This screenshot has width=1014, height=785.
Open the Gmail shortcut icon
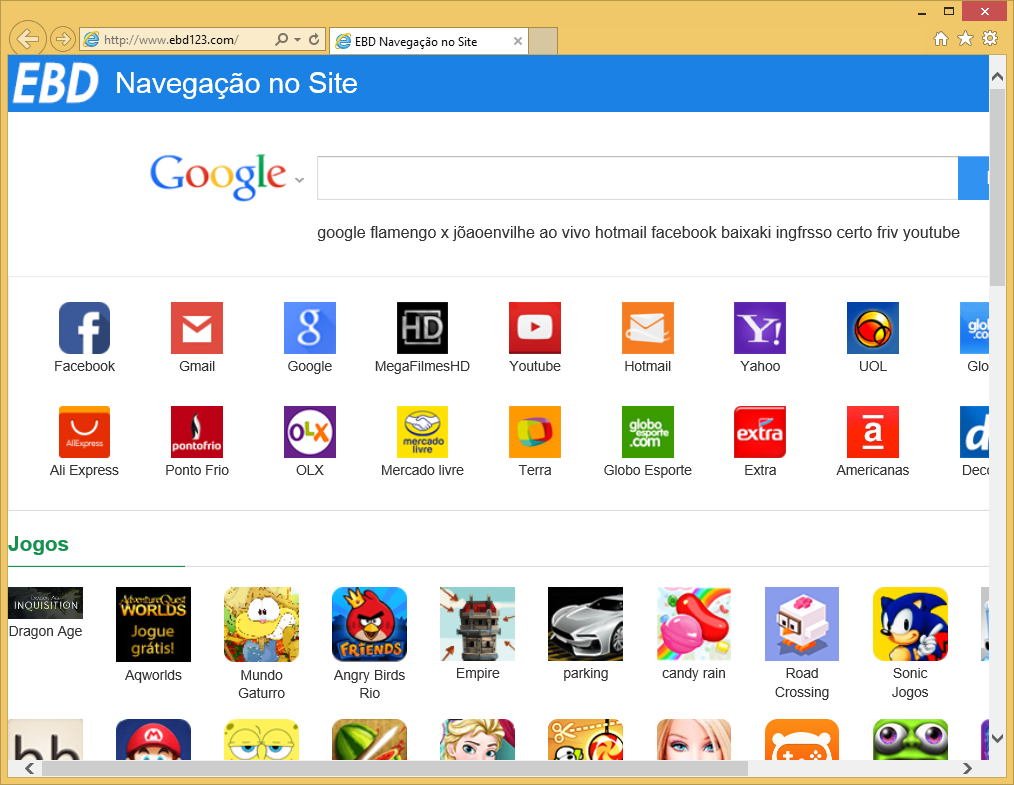[x=197, y=328]
